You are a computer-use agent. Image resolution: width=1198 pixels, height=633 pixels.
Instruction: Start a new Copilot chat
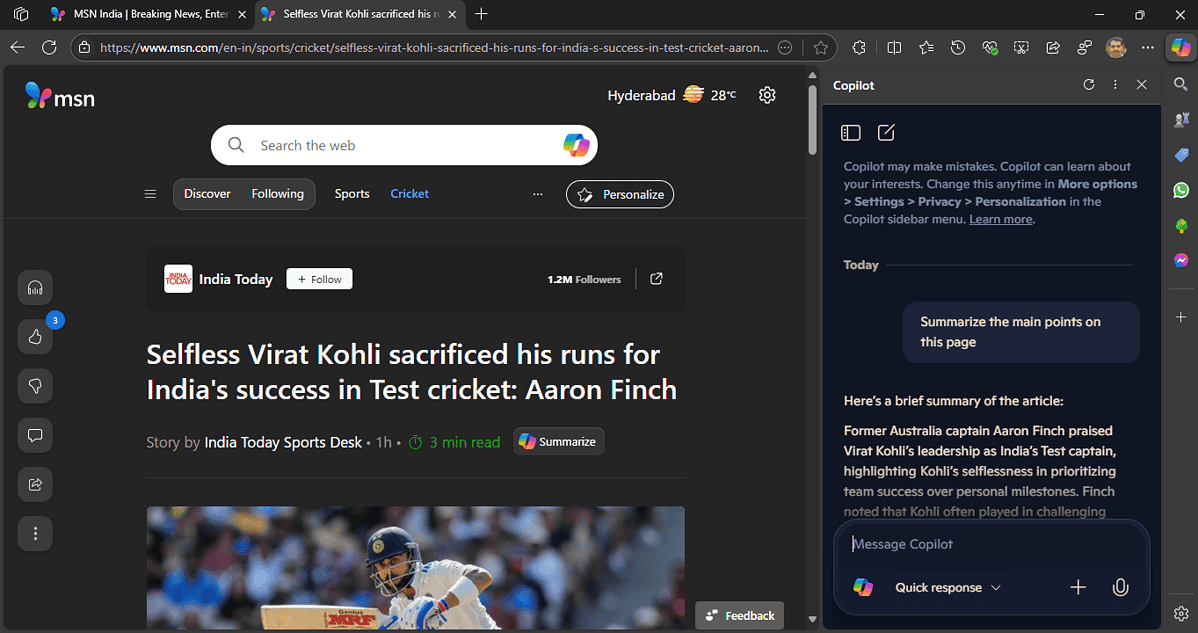click(x=886, y=133)
